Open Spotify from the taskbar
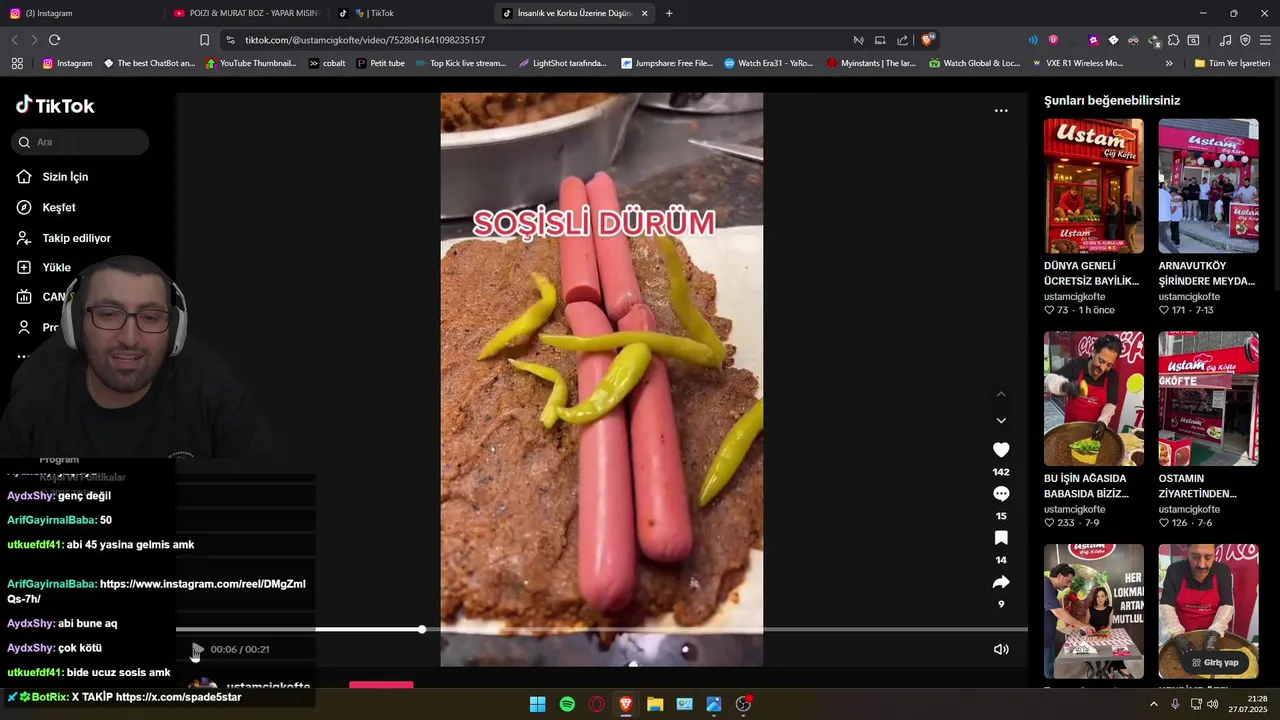Screen dimensions: 1280x720 coord(567,704)
